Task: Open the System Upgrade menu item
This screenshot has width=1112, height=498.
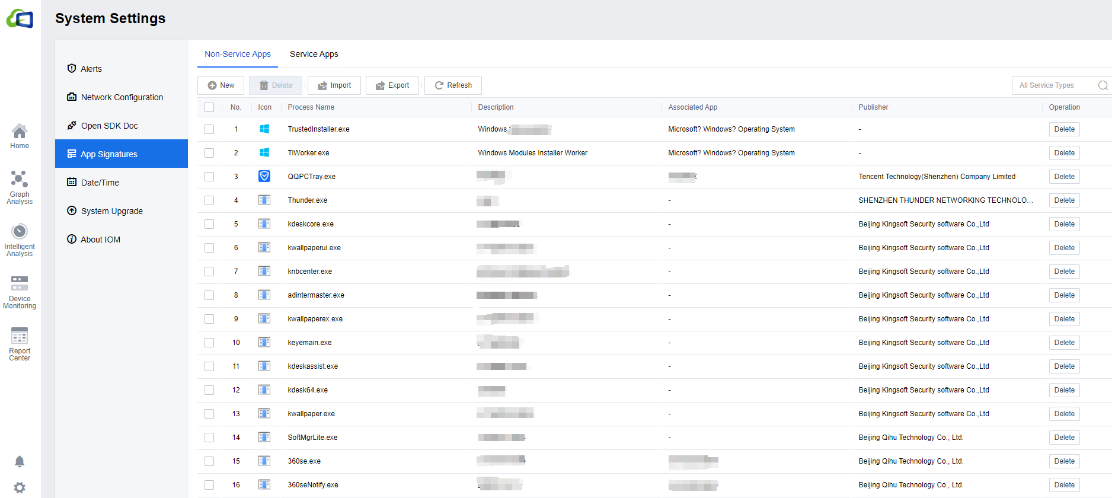Action: [x=111, y=211]
